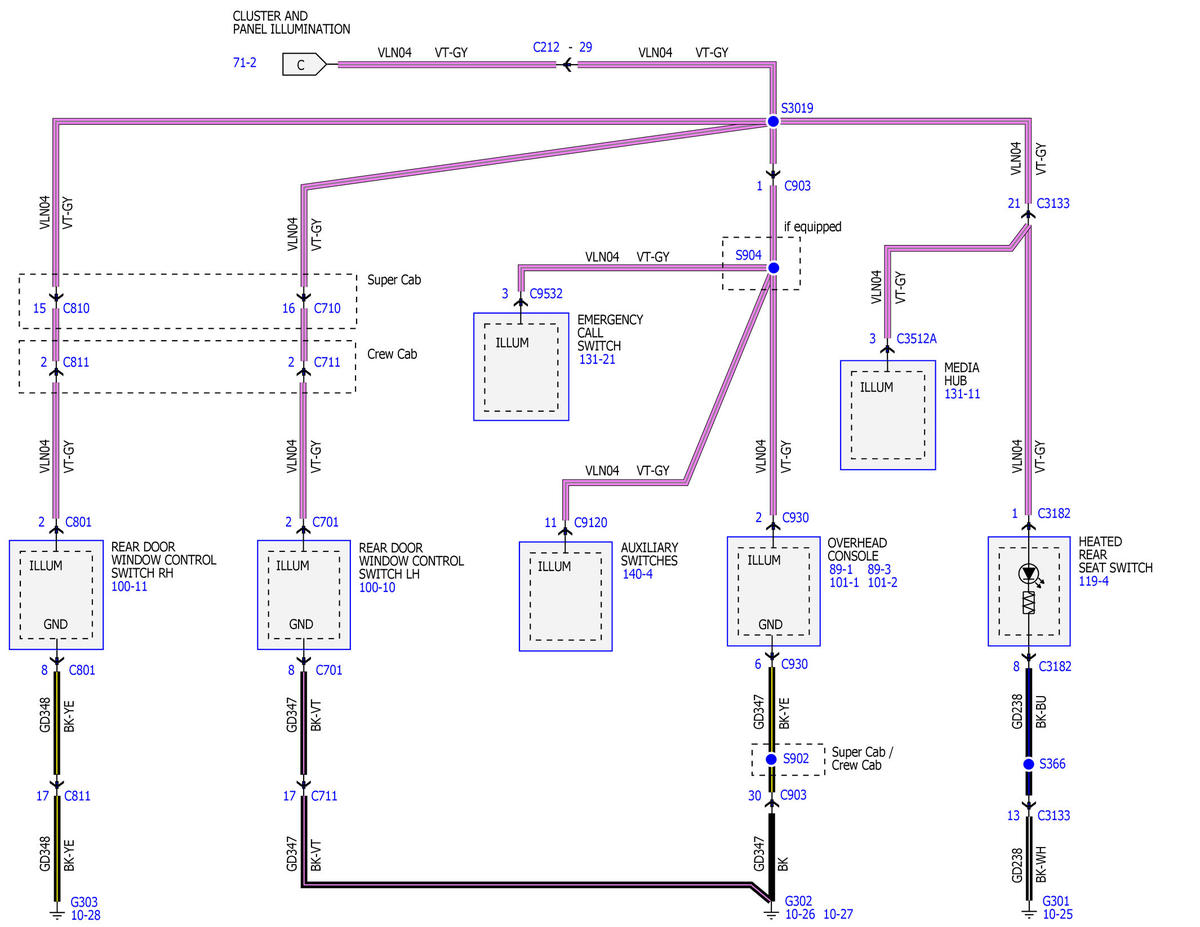Click connector label C212
1200x927 pixels.
[546, 47]
